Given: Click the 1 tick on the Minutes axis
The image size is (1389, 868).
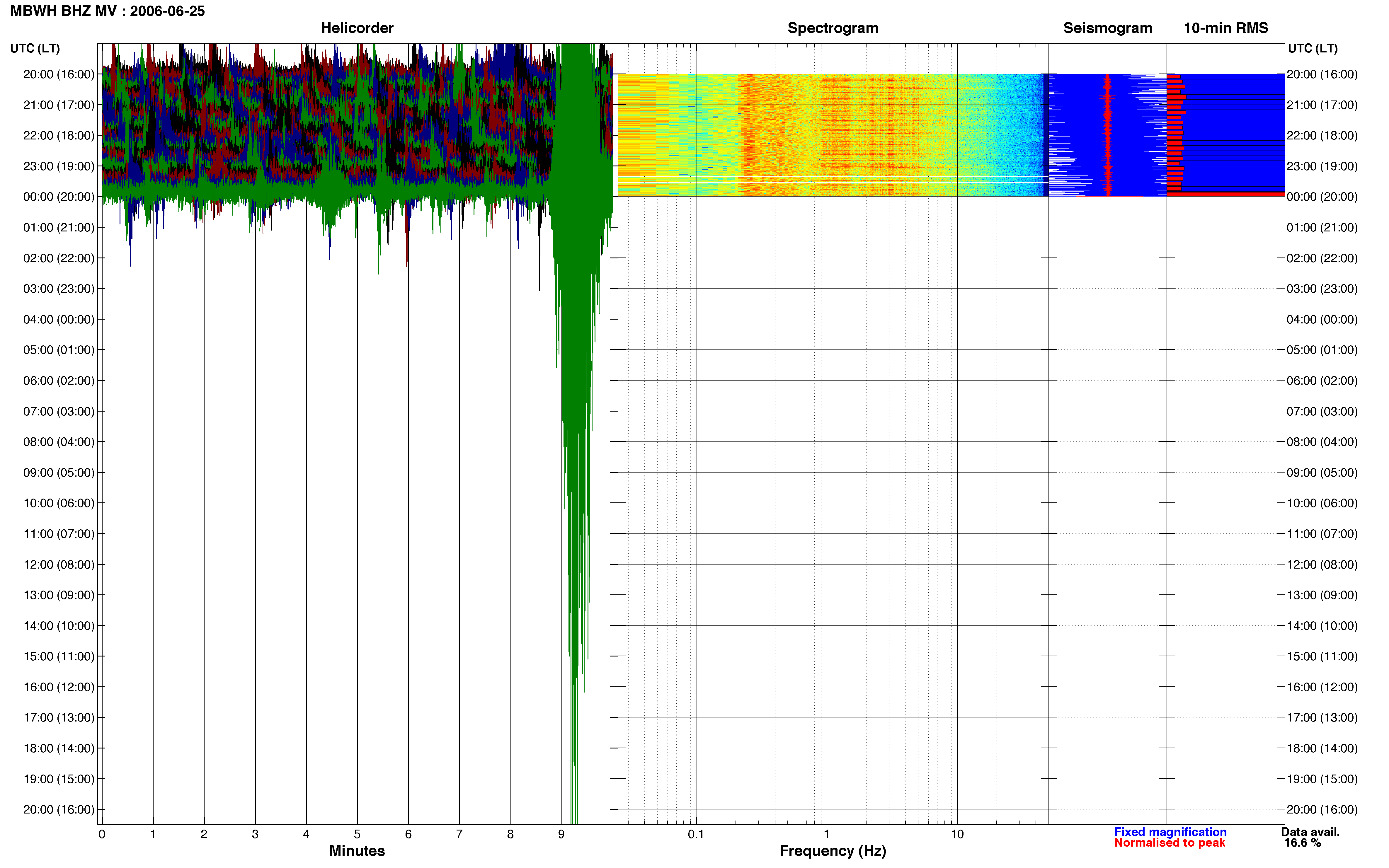Looking at the screenshot, I should [x=153, y=834].
